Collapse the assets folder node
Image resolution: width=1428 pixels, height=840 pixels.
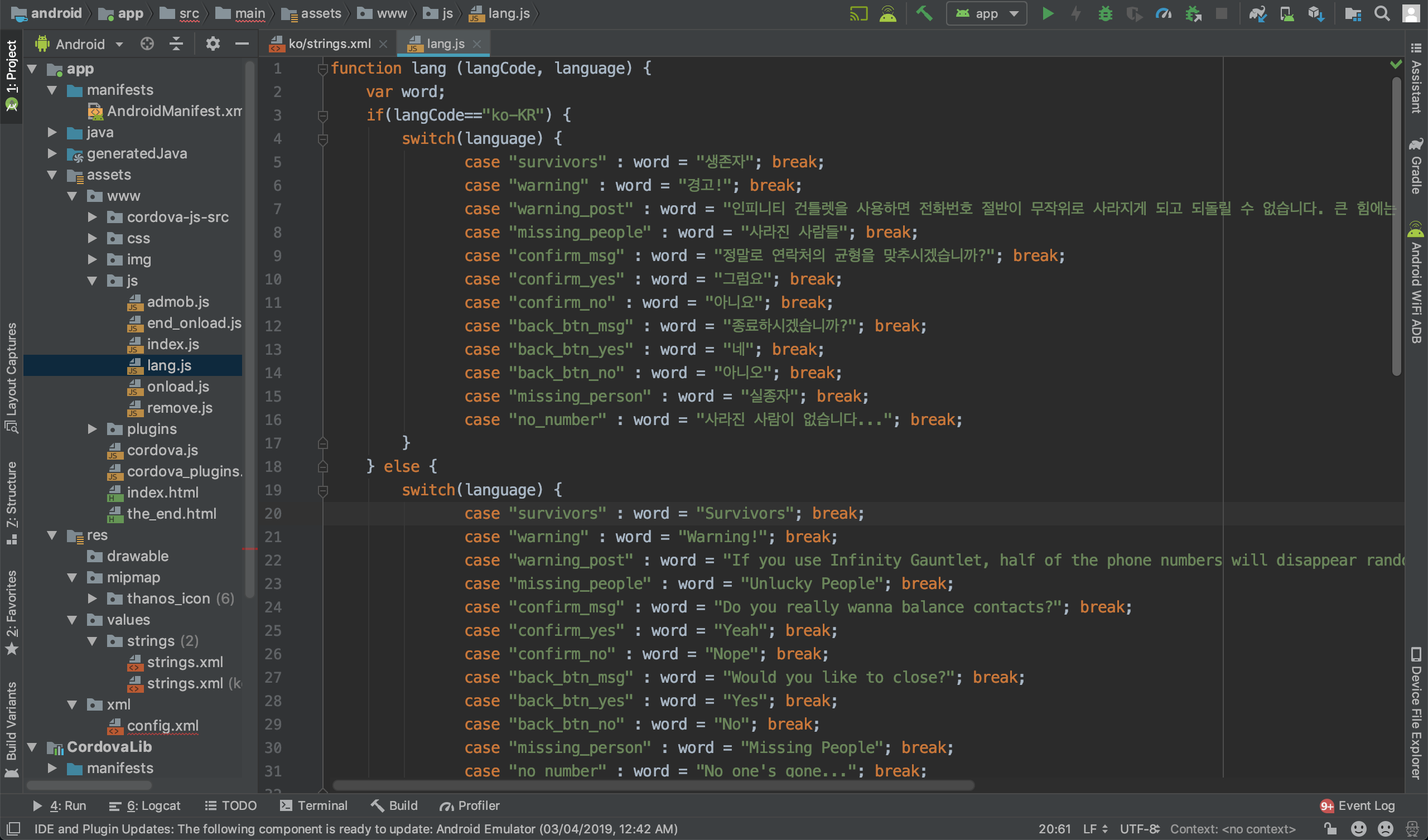[x=52, y=175]
